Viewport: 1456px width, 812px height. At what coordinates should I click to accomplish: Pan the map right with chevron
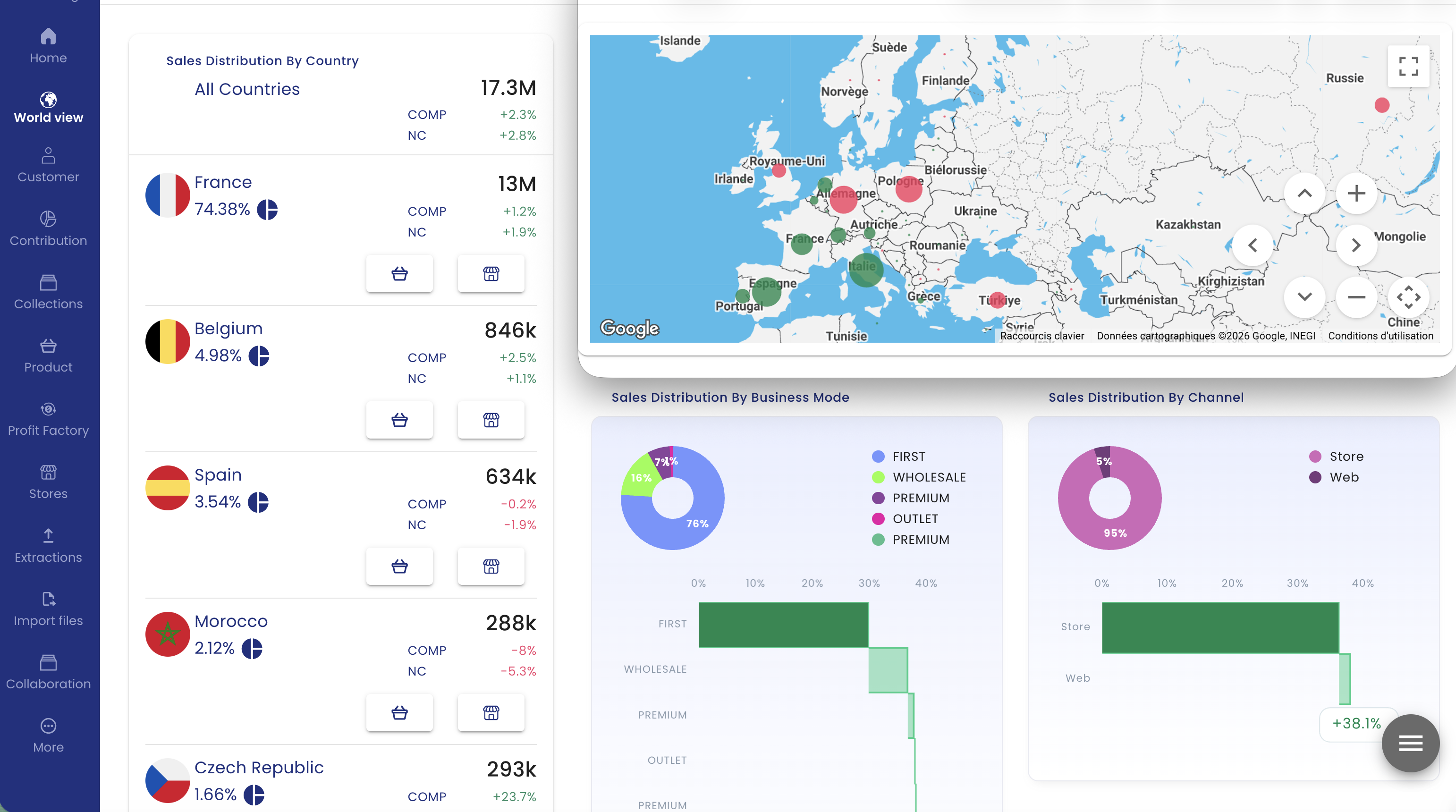pyautogui.click(x=1356, y=245)
